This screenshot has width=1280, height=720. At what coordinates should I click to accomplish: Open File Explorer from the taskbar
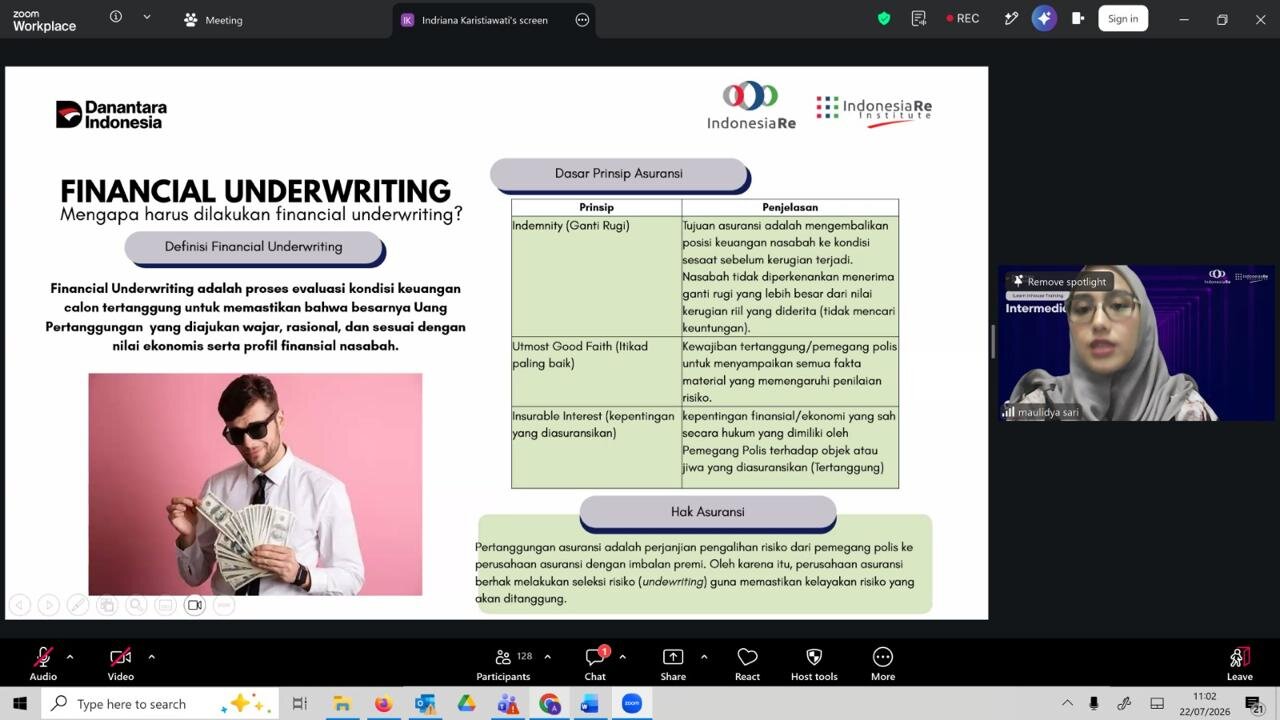point(342,704)
